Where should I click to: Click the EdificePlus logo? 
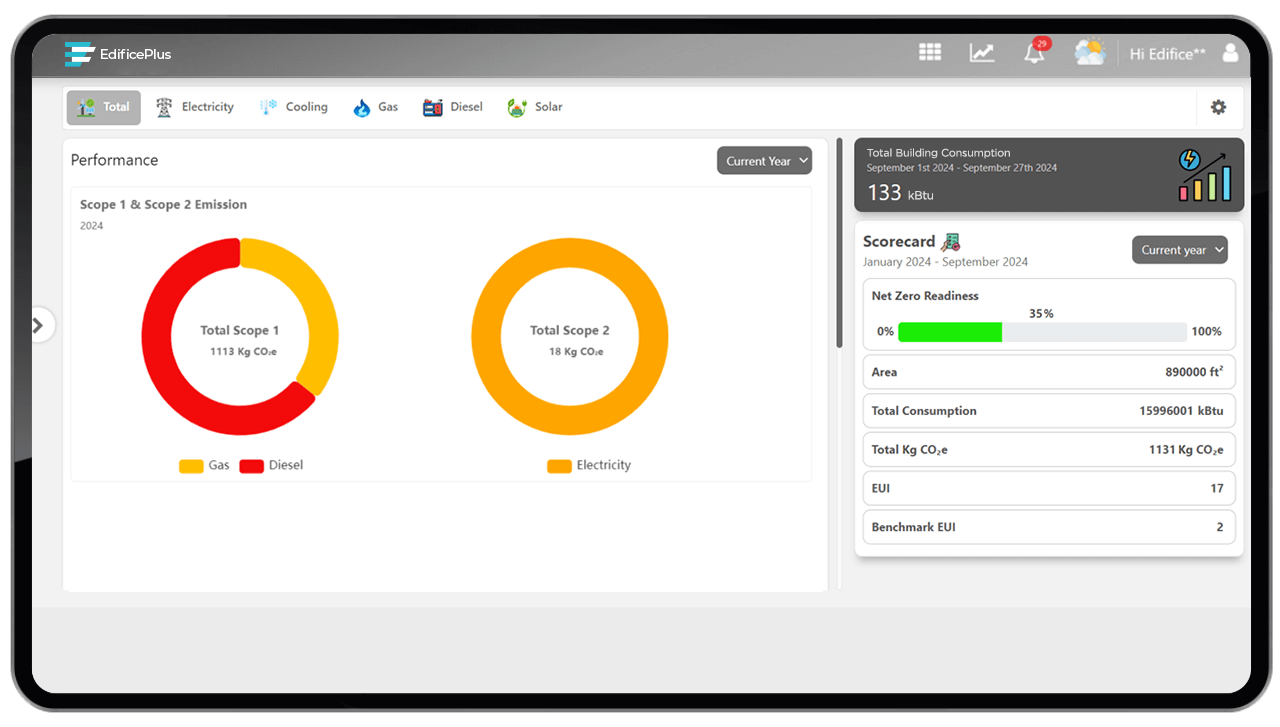pyautogui.click(x=118, y=54)
